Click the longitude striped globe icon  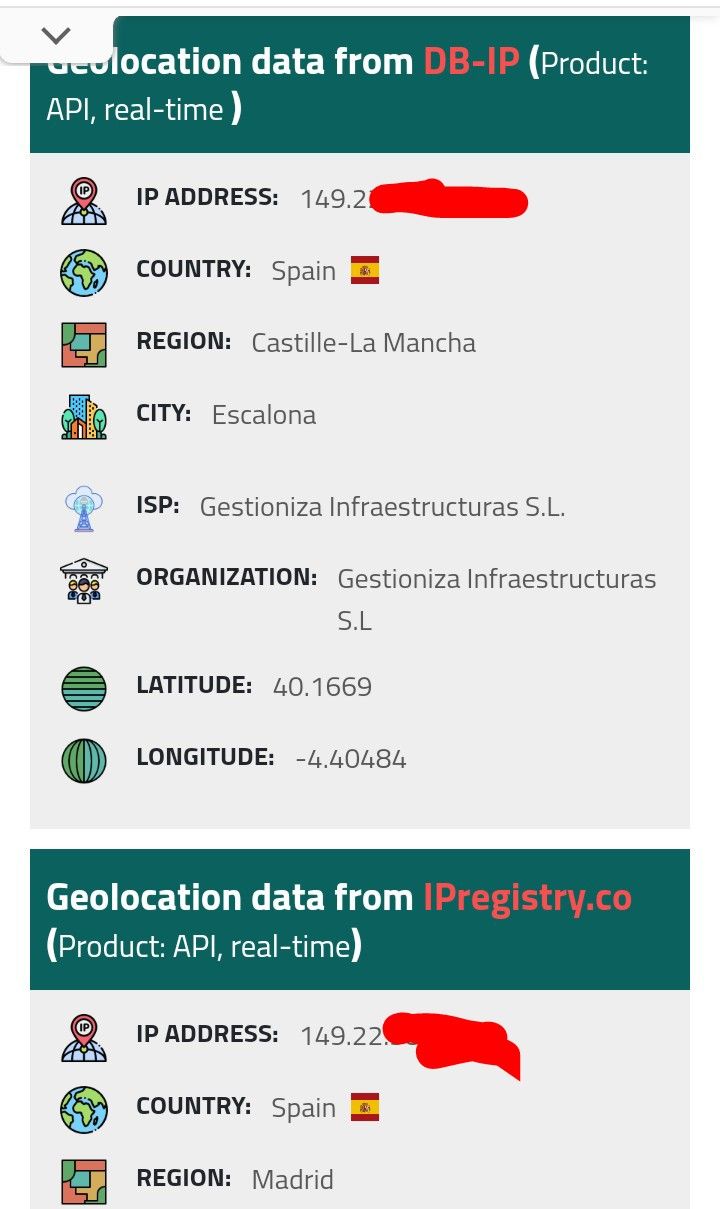(84, 760)
